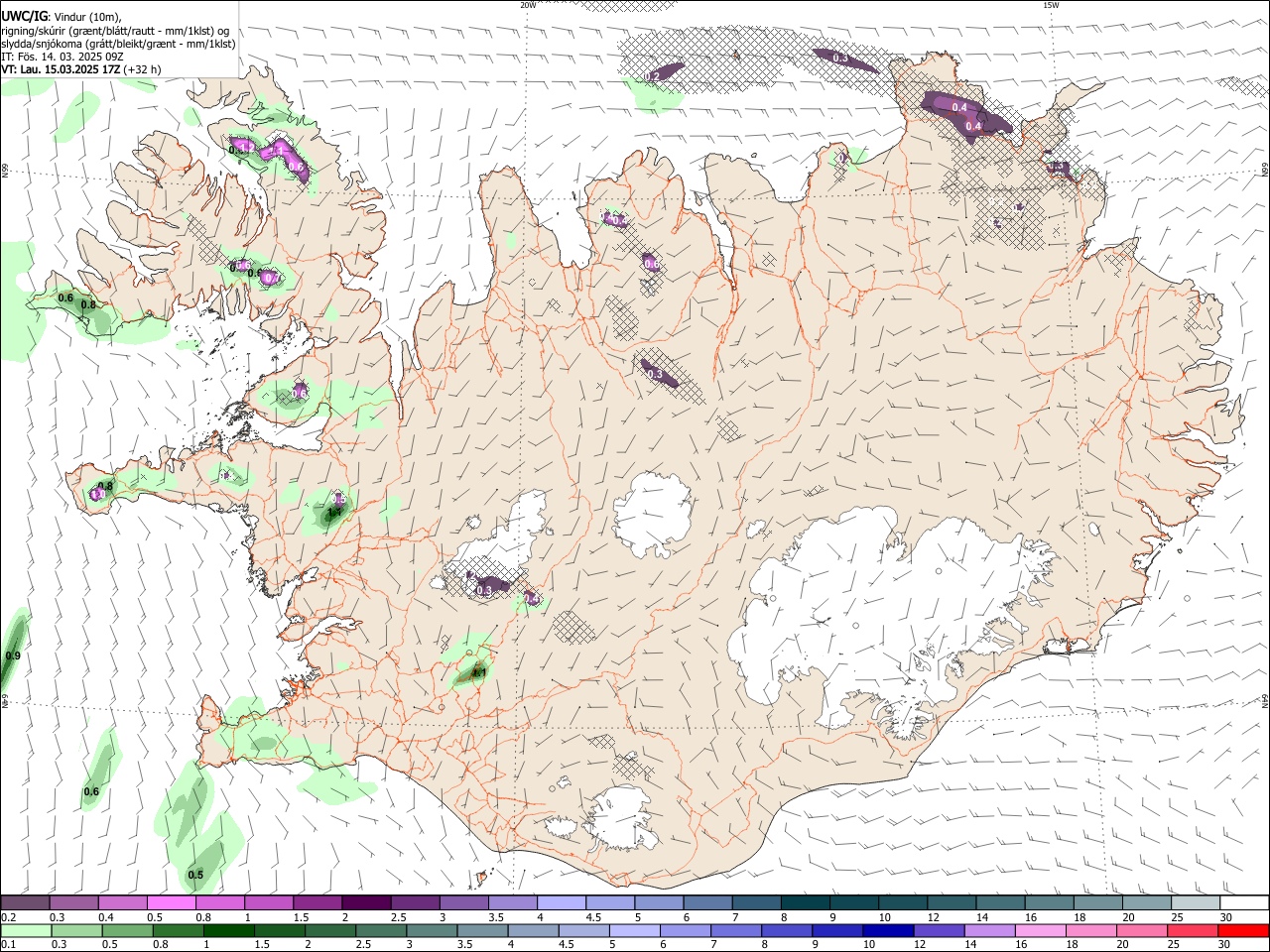The image size is (1270, 952).
Task: Click the dark teal 8–9 snow legend swatch
Action: 804,903
